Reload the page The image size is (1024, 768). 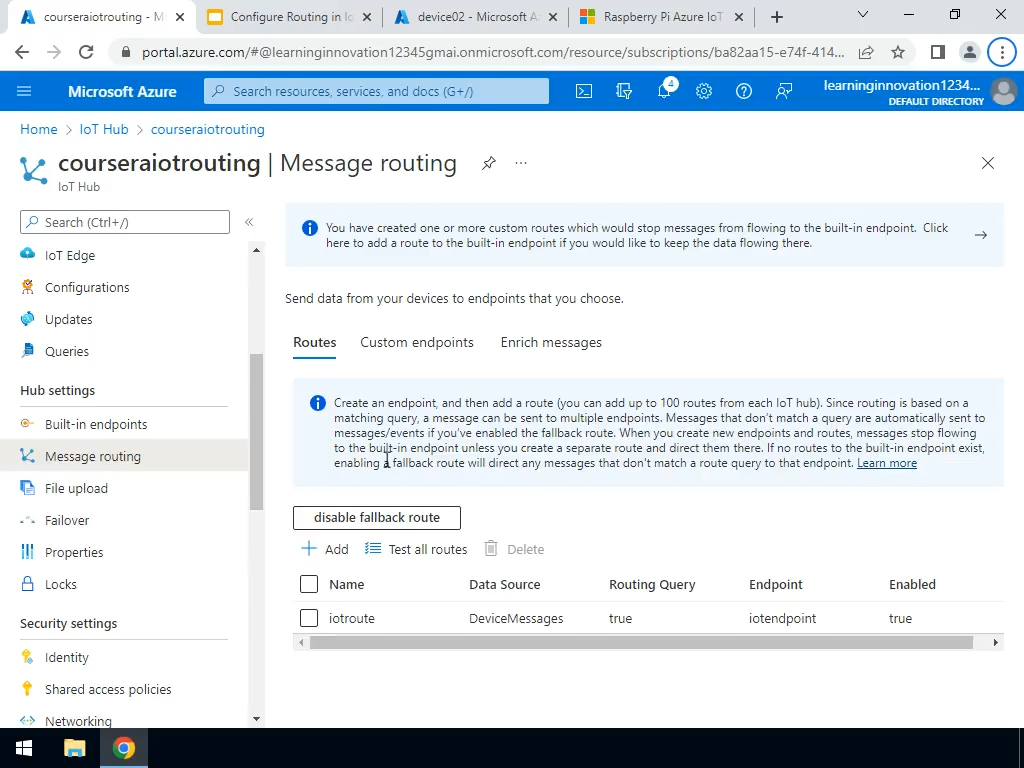pos(86,52)
